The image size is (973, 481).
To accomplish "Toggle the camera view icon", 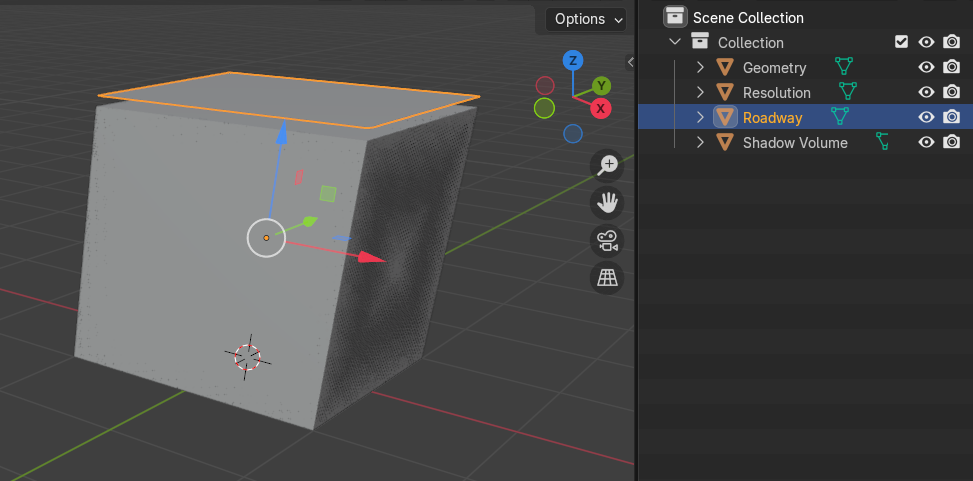I will coord(607,241).
